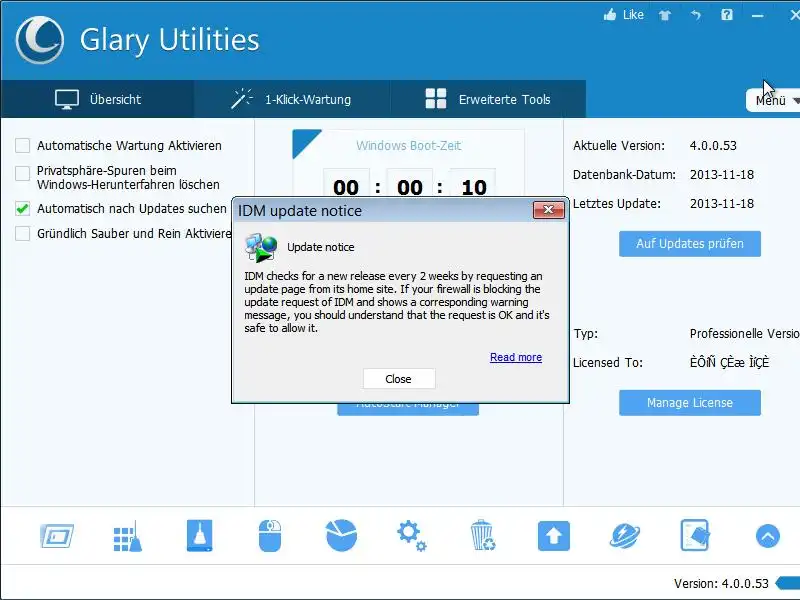Click the boot time seconds digit 10

pos(474,187)
